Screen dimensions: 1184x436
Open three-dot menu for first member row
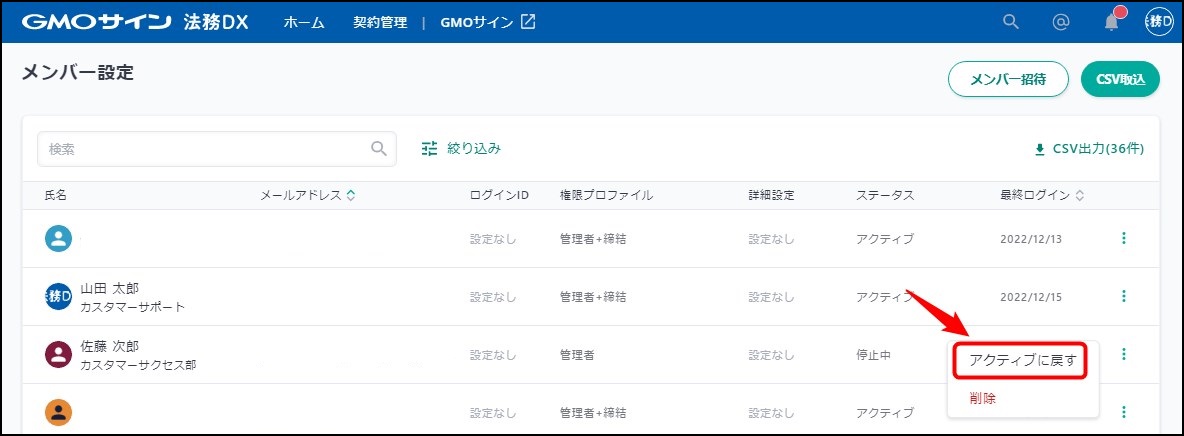point(1124,238)
